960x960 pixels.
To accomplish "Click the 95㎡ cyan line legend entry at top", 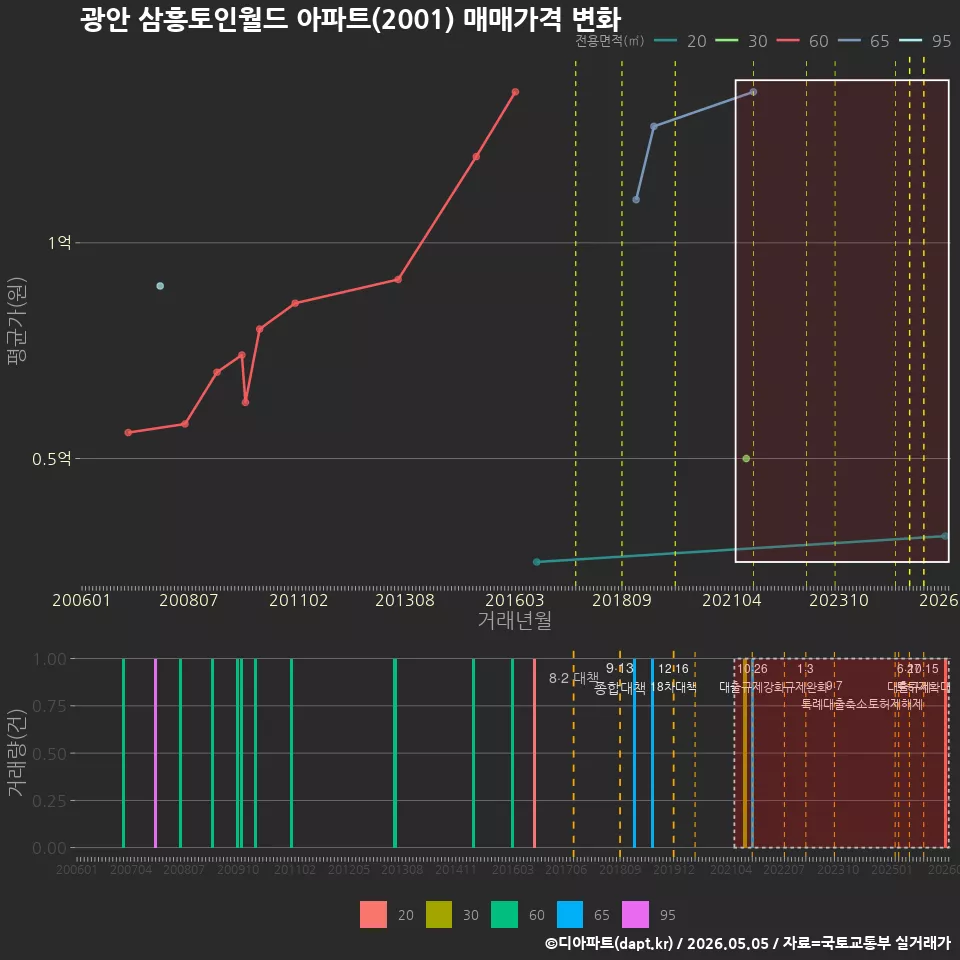I will [924, 41].
